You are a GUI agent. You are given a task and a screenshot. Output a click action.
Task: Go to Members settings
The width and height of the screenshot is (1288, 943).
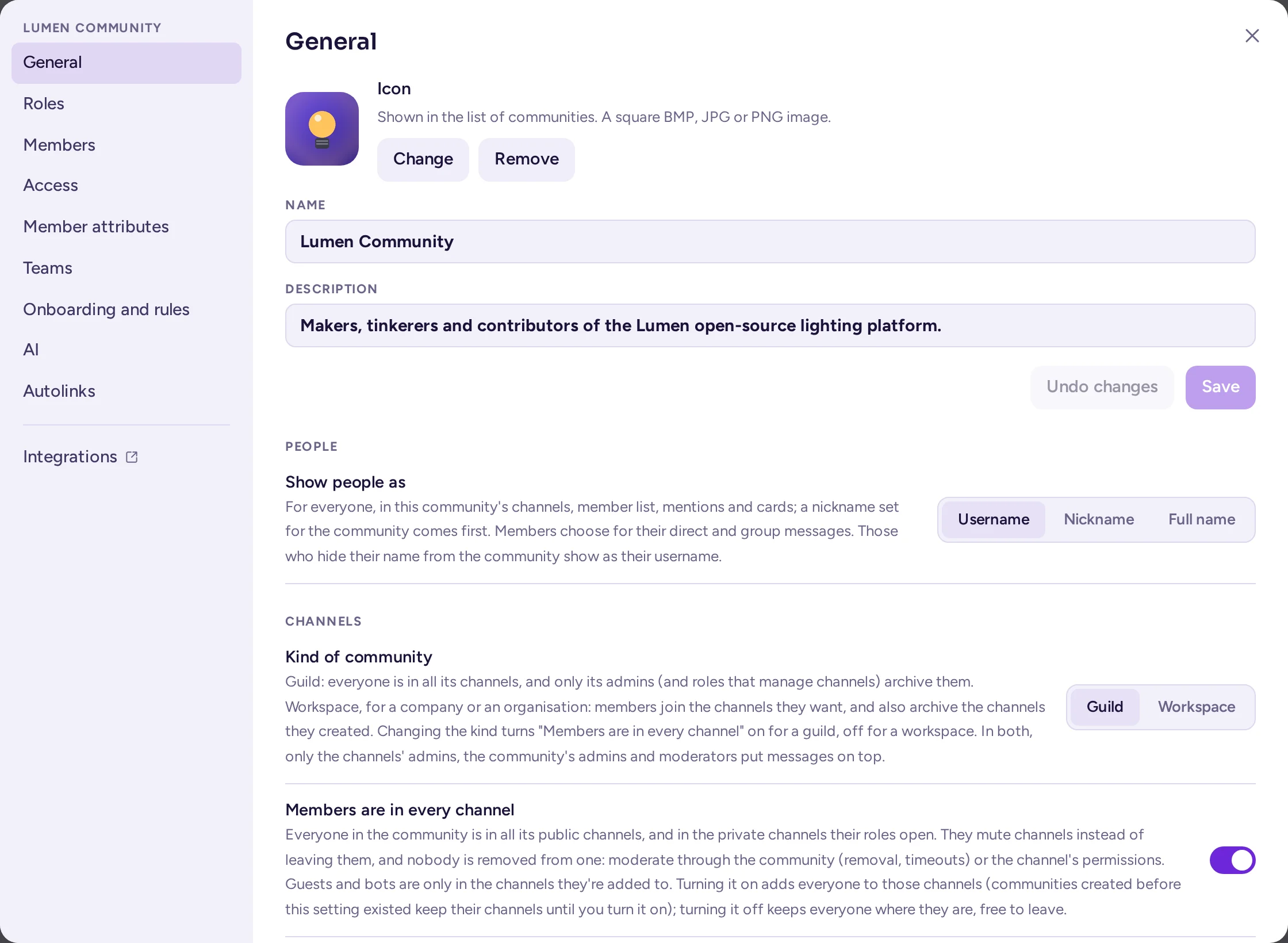pos(126,145)
